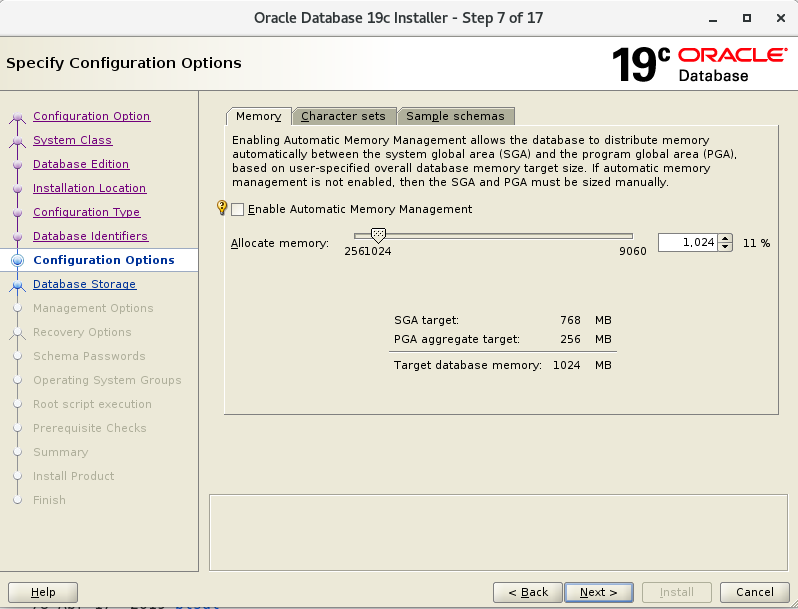Click the PGA aggregate target value 256
This screenshot has width=798, height=609.
point(570,339)
